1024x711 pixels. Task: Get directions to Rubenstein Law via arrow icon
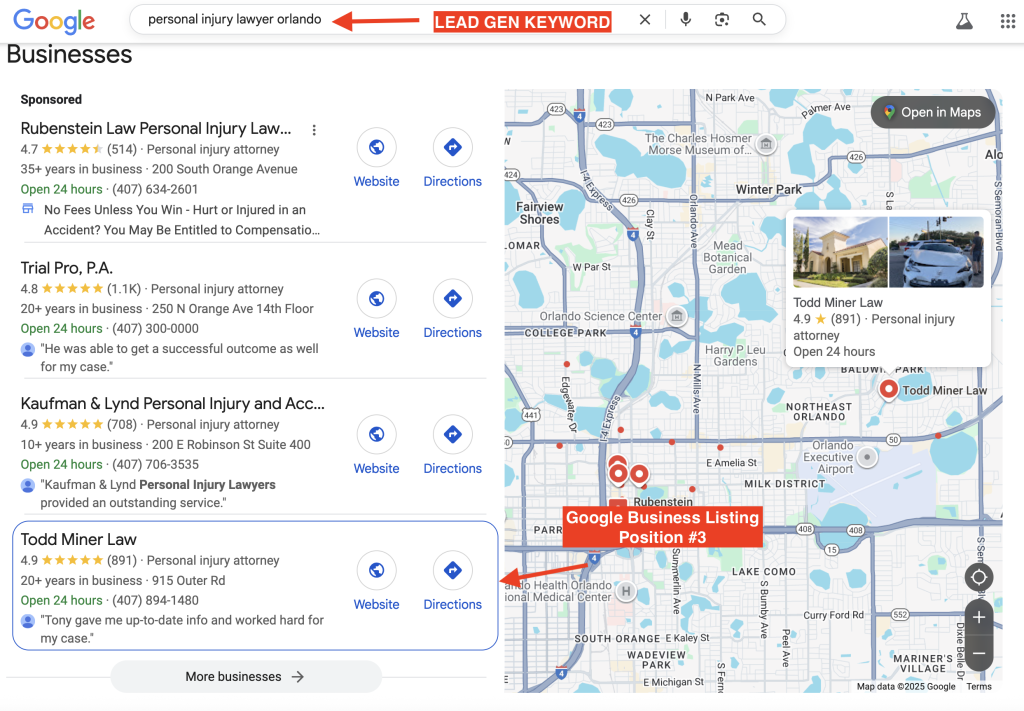[x=453, y=147]
